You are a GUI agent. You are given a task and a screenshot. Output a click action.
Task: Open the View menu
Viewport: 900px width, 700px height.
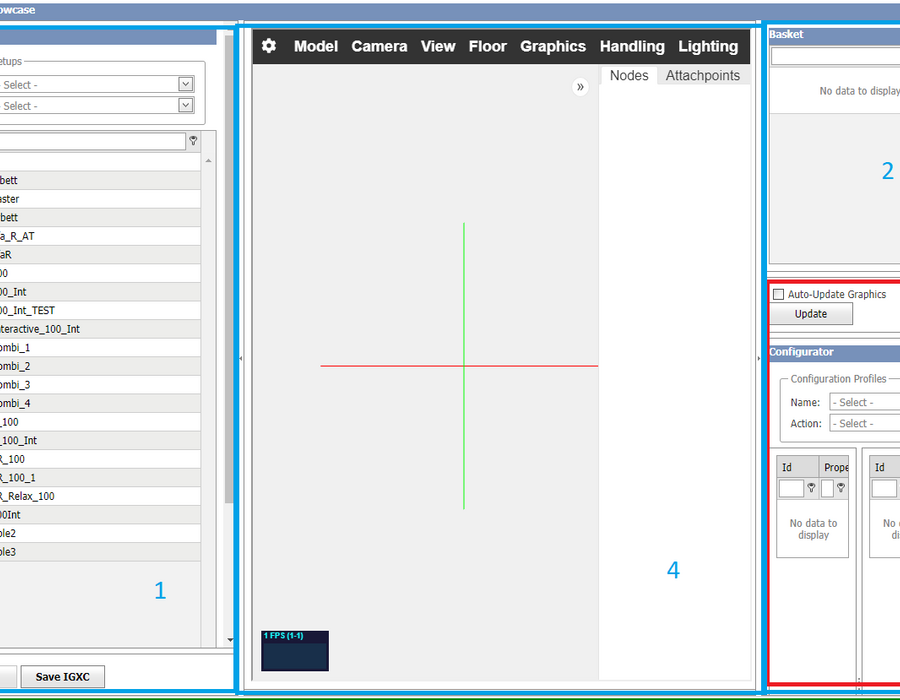click(438, 46)
